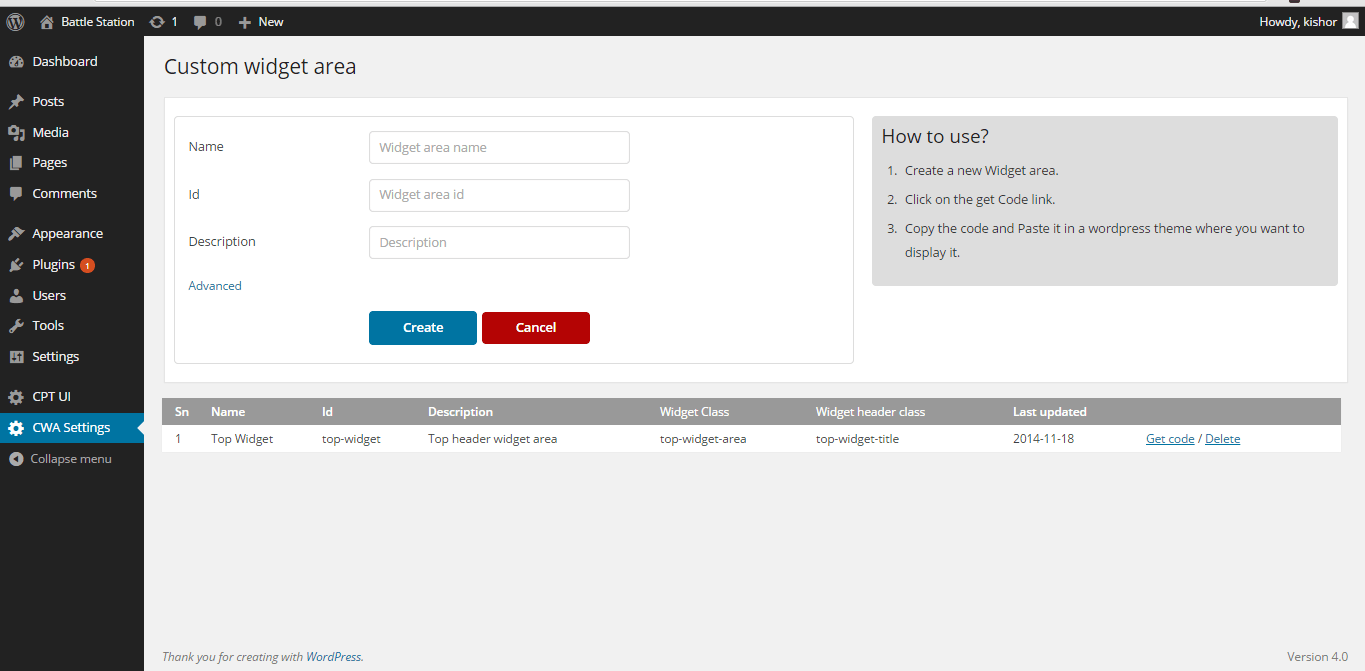Image resolution: width=1365 pixels, height=671 pixels.
Task: Click kishor's profile avatar
Action: (x=1352, y=21)
